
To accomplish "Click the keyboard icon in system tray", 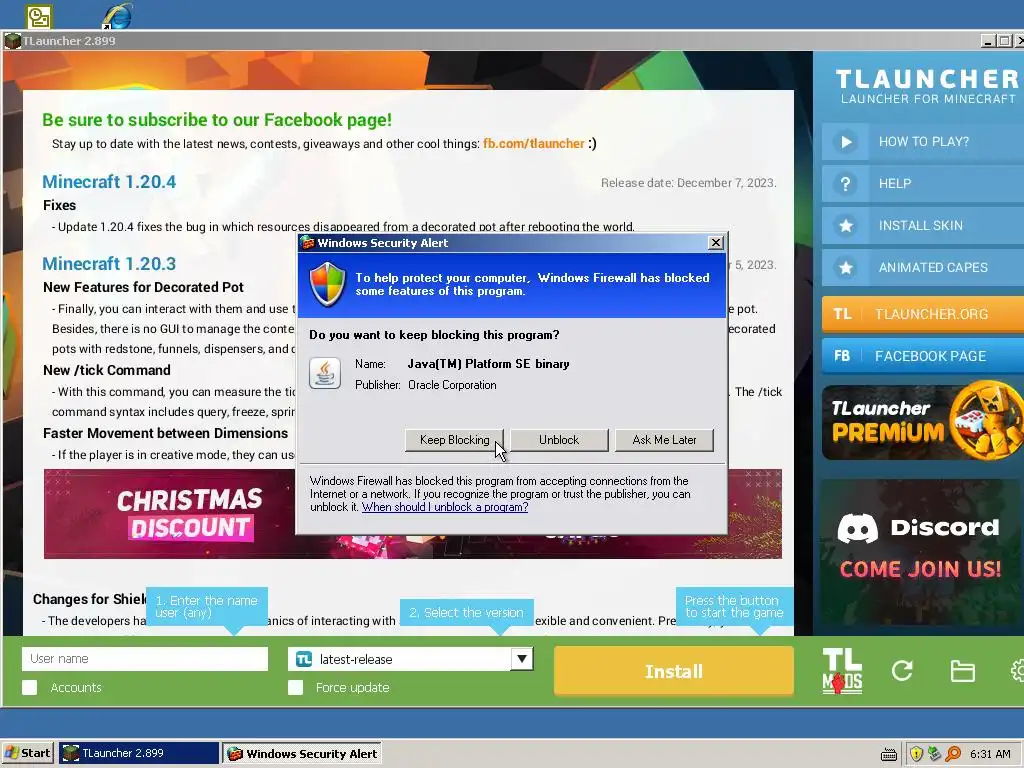I will point(889,754).
